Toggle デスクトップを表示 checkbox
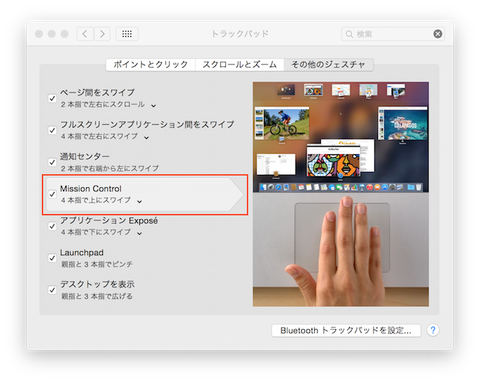 coord(52,290)
